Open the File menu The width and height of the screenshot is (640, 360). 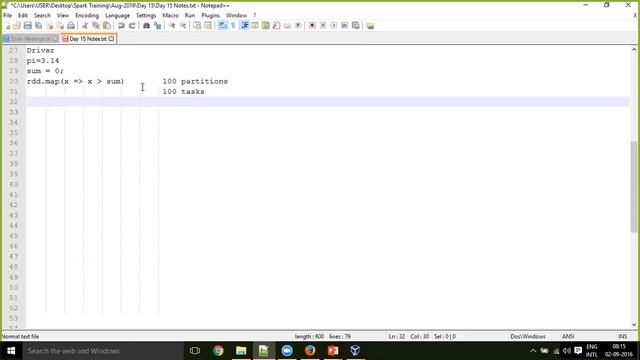pos(7,16)
